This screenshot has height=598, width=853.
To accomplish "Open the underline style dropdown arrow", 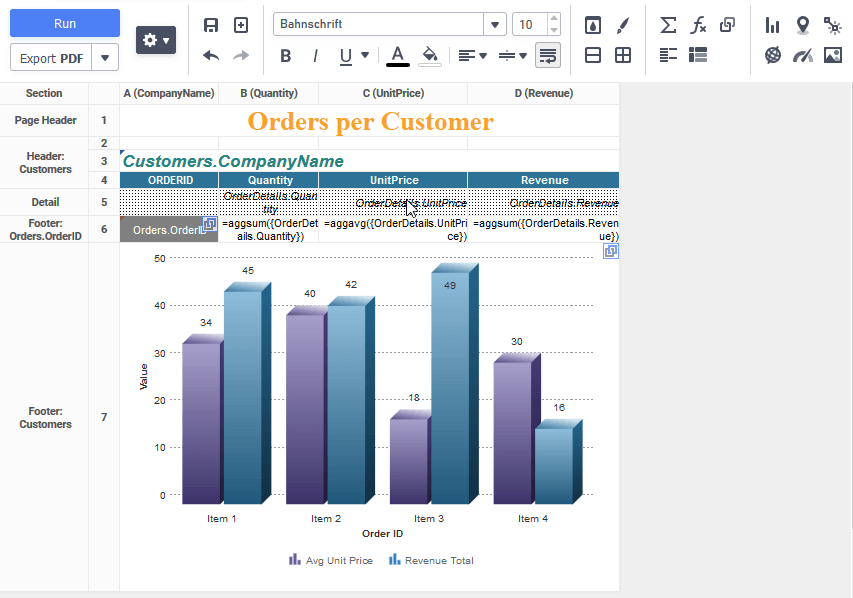I will point(365,55).
